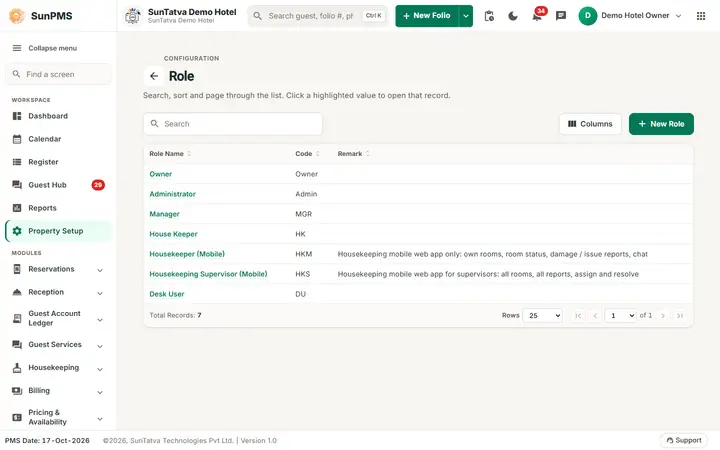Click the Dashboard sidebar icon
Image resolution: width=720 pixels, height=450 pixels.
tap(17, 116)
